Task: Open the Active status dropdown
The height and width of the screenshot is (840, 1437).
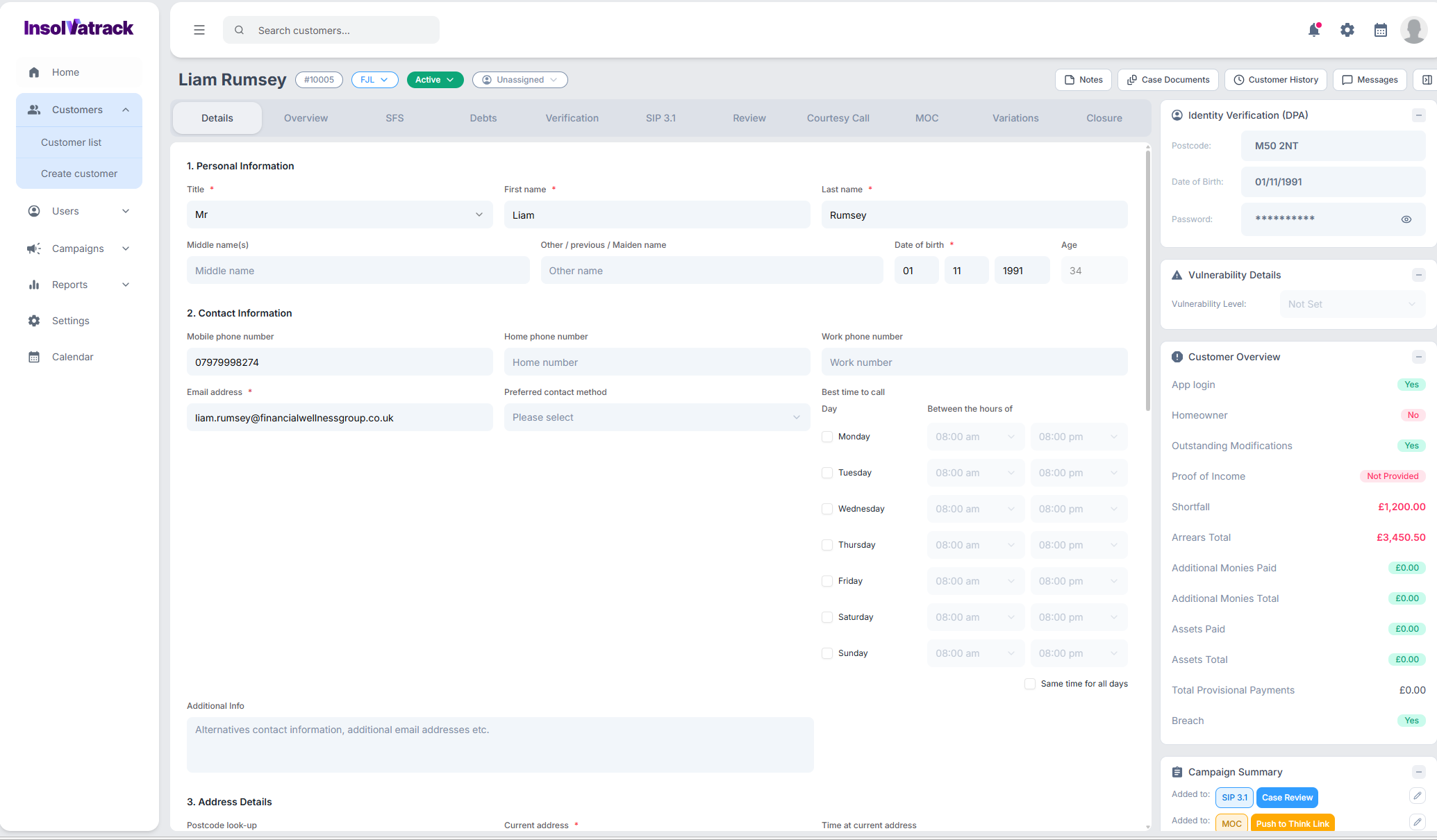Action: click(x=435, y=80)
